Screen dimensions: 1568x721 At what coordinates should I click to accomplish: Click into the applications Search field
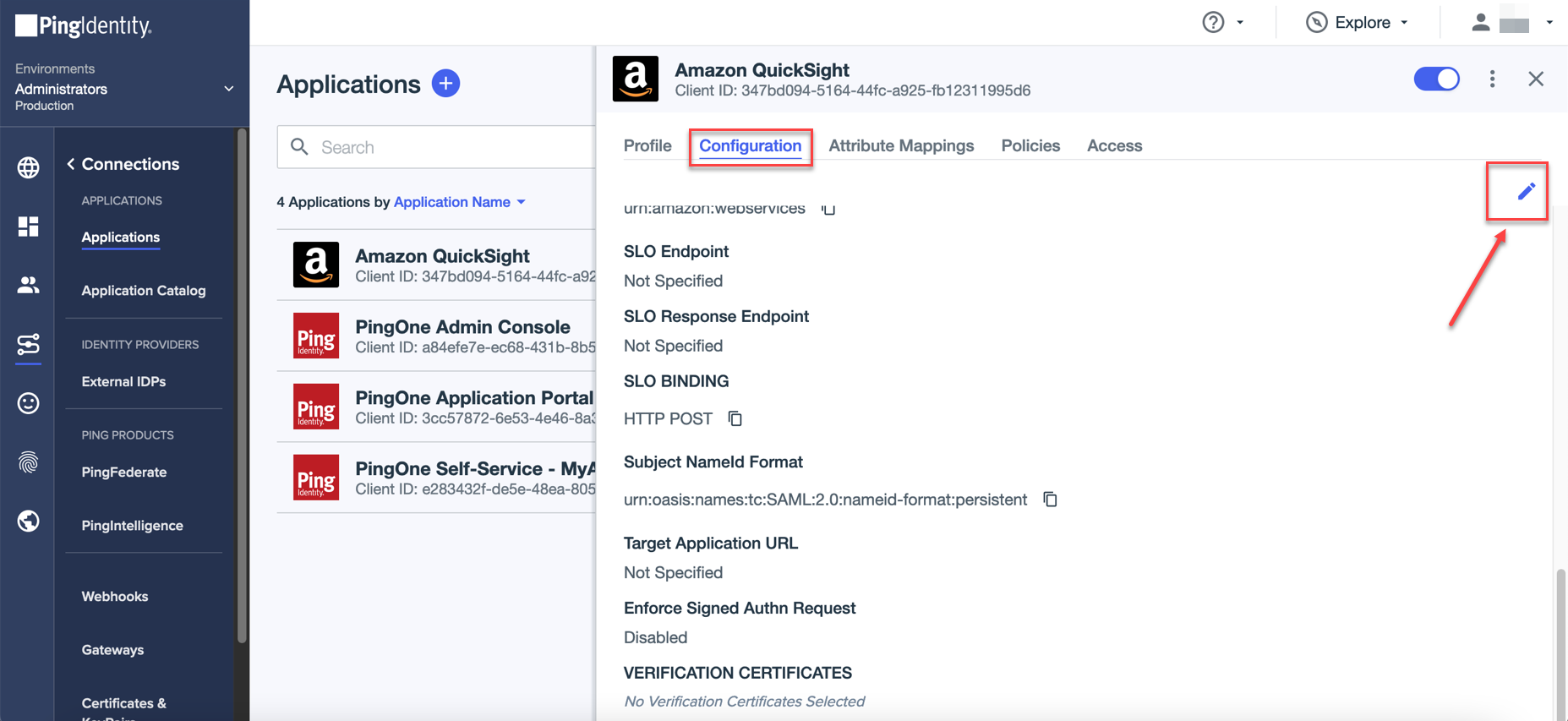[436, 147]
